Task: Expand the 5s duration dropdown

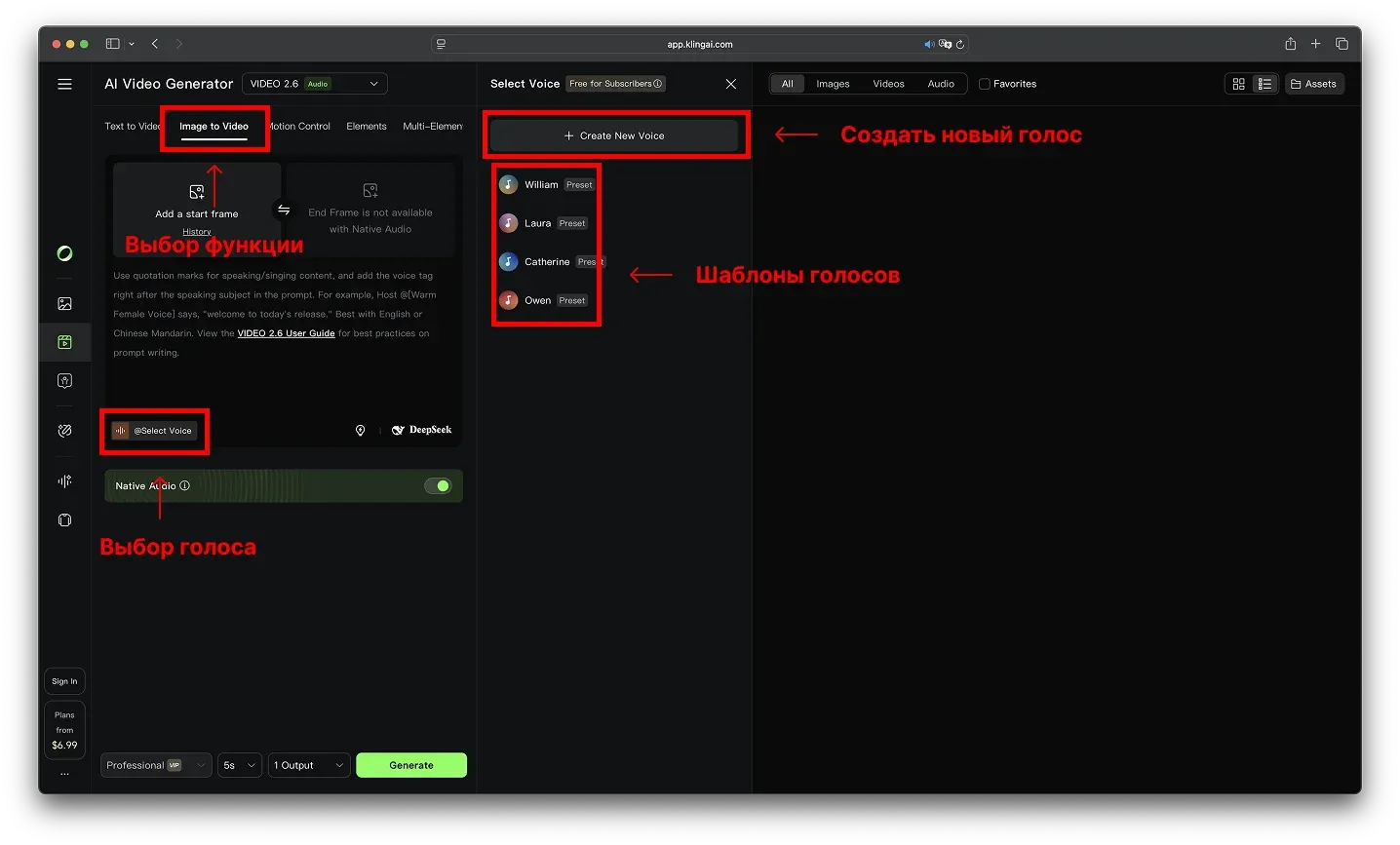Action: pos(239,765)
